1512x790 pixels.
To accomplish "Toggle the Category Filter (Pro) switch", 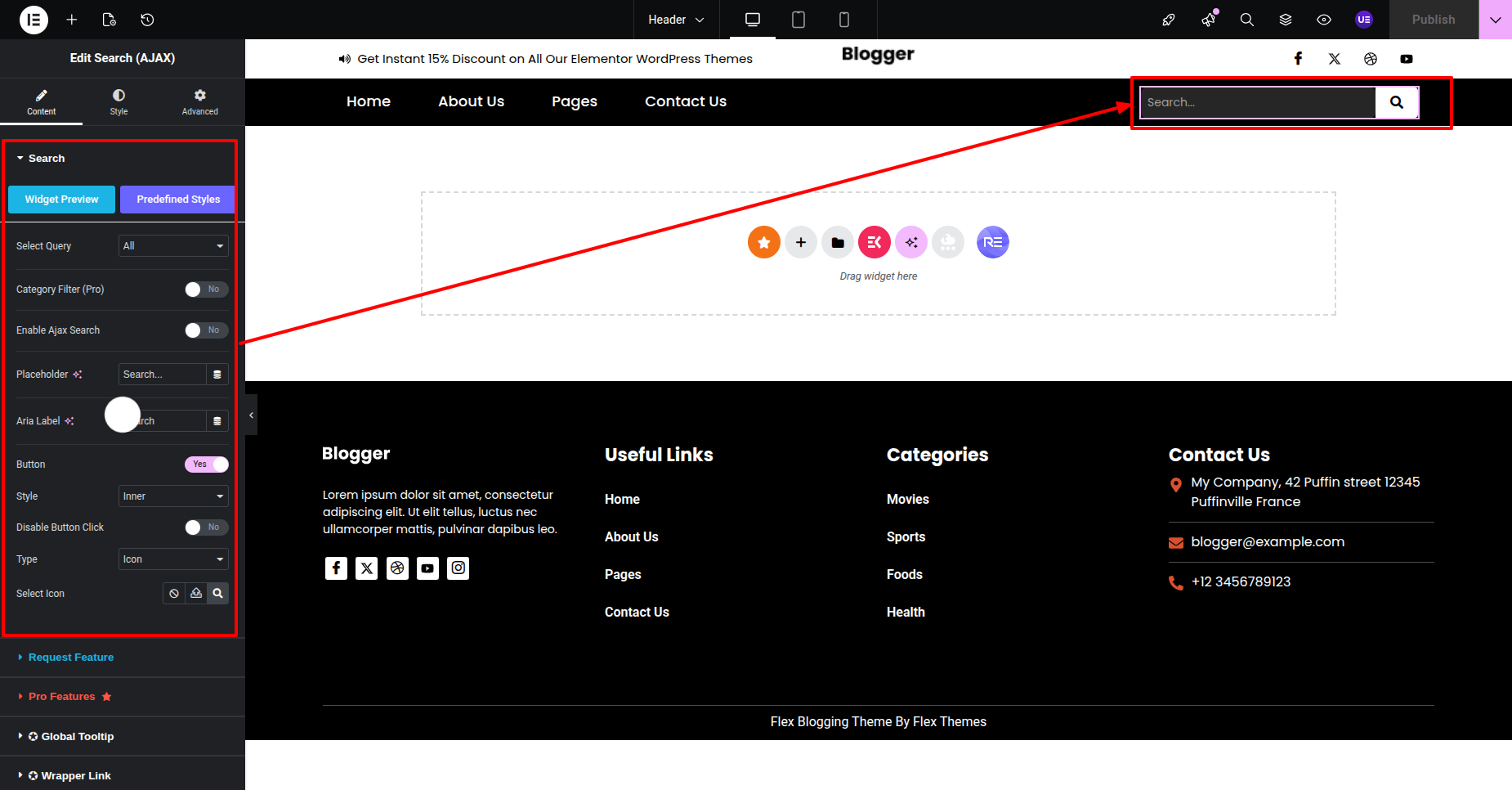I will click(206, 290).
